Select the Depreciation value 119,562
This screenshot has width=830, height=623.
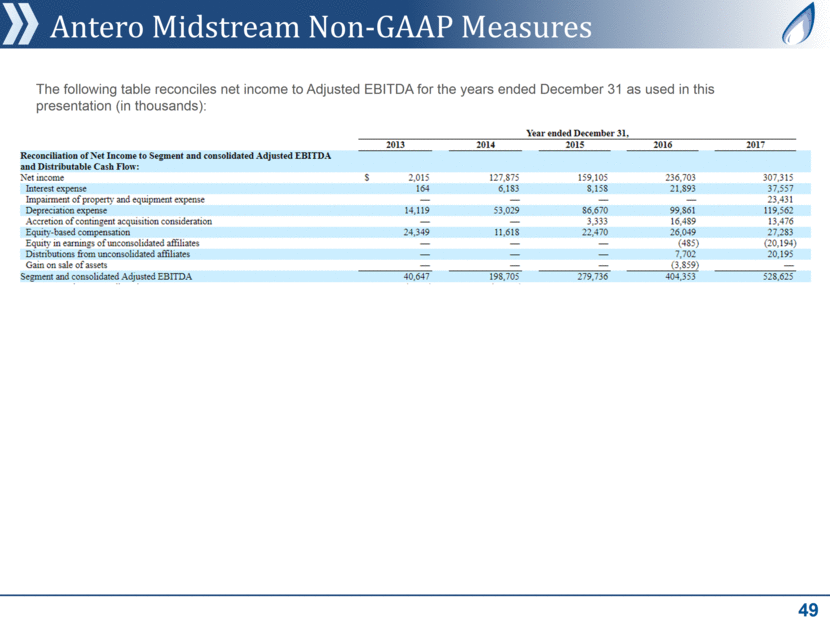click(778, 211)
